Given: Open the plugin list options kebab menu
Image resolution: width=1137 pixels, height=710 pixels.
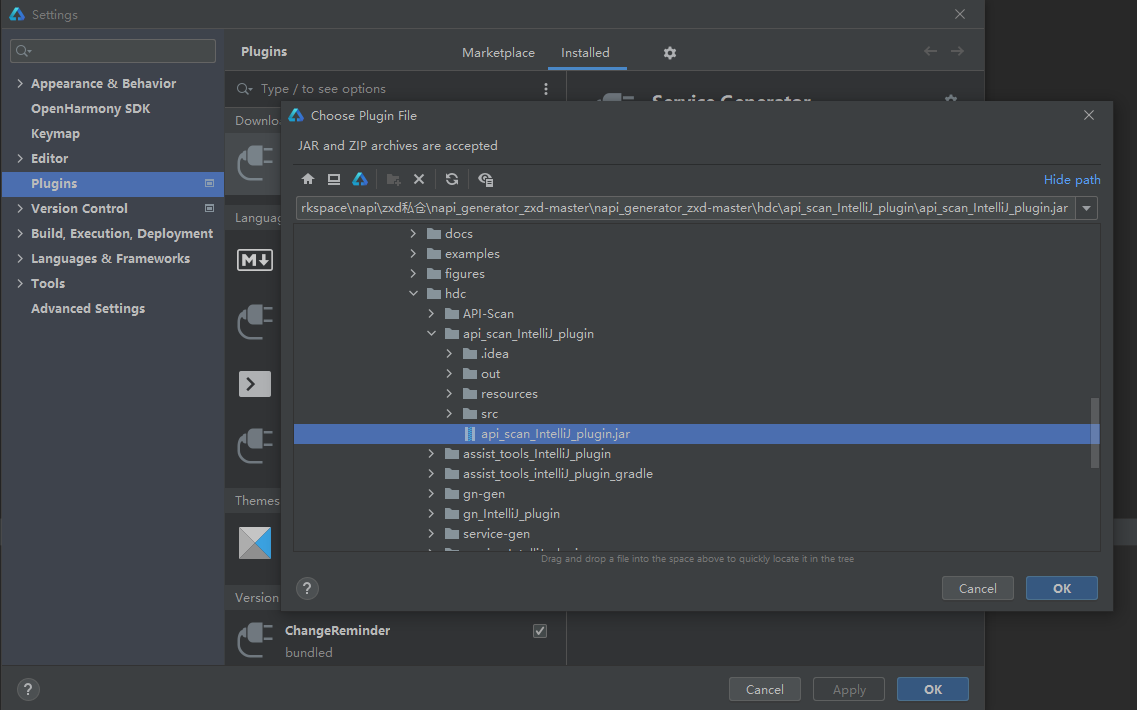Looking at the screenshot, I should 546,88.
